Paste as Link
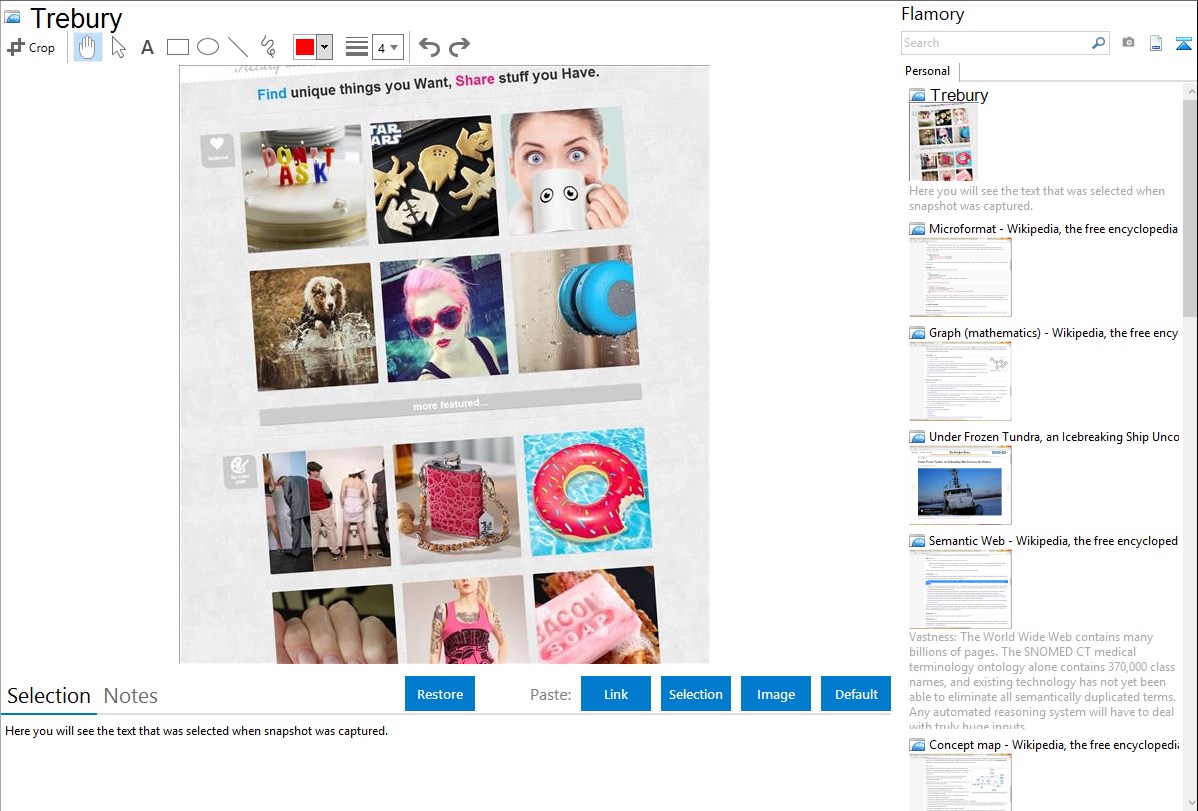This screenshot has height=811, width=1198. pos(616,694)
